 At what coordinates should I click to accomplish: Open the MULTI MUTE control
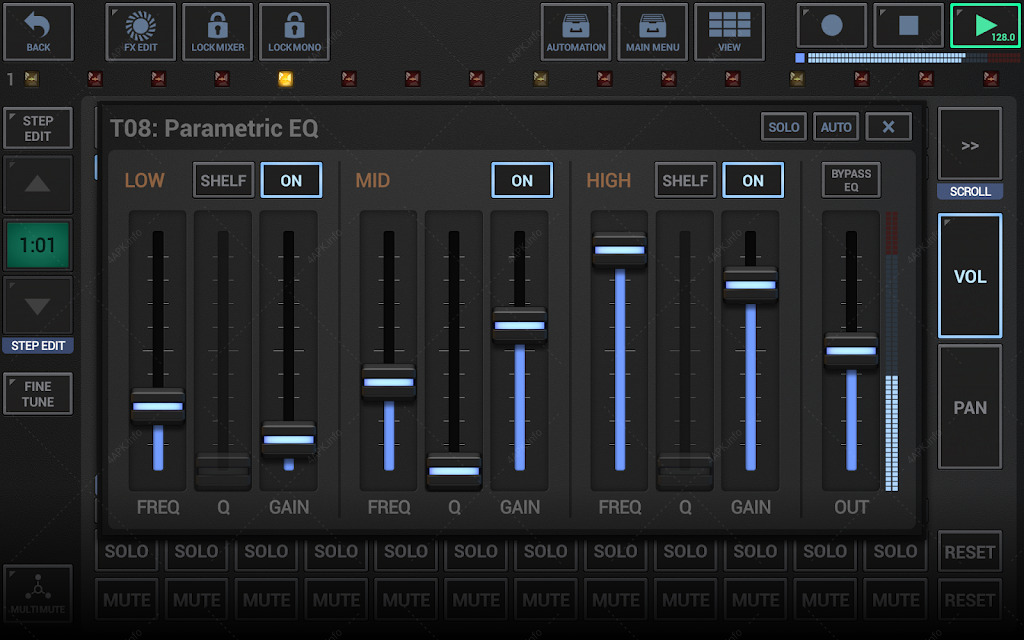coord(38,593)
